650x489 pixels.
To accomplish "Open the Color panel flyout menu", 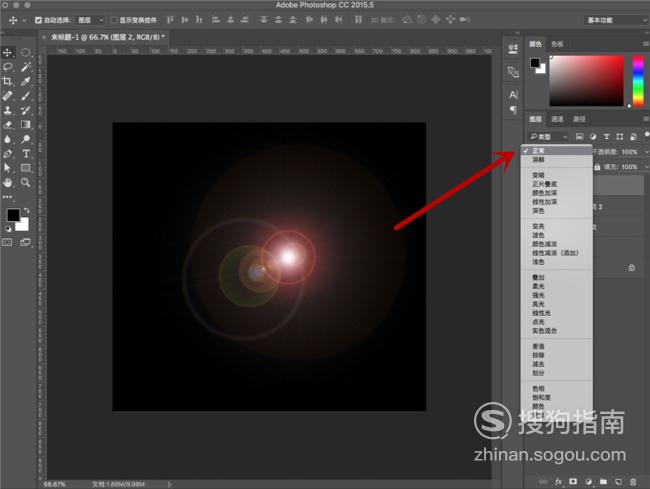I will (x=646, y=44).
